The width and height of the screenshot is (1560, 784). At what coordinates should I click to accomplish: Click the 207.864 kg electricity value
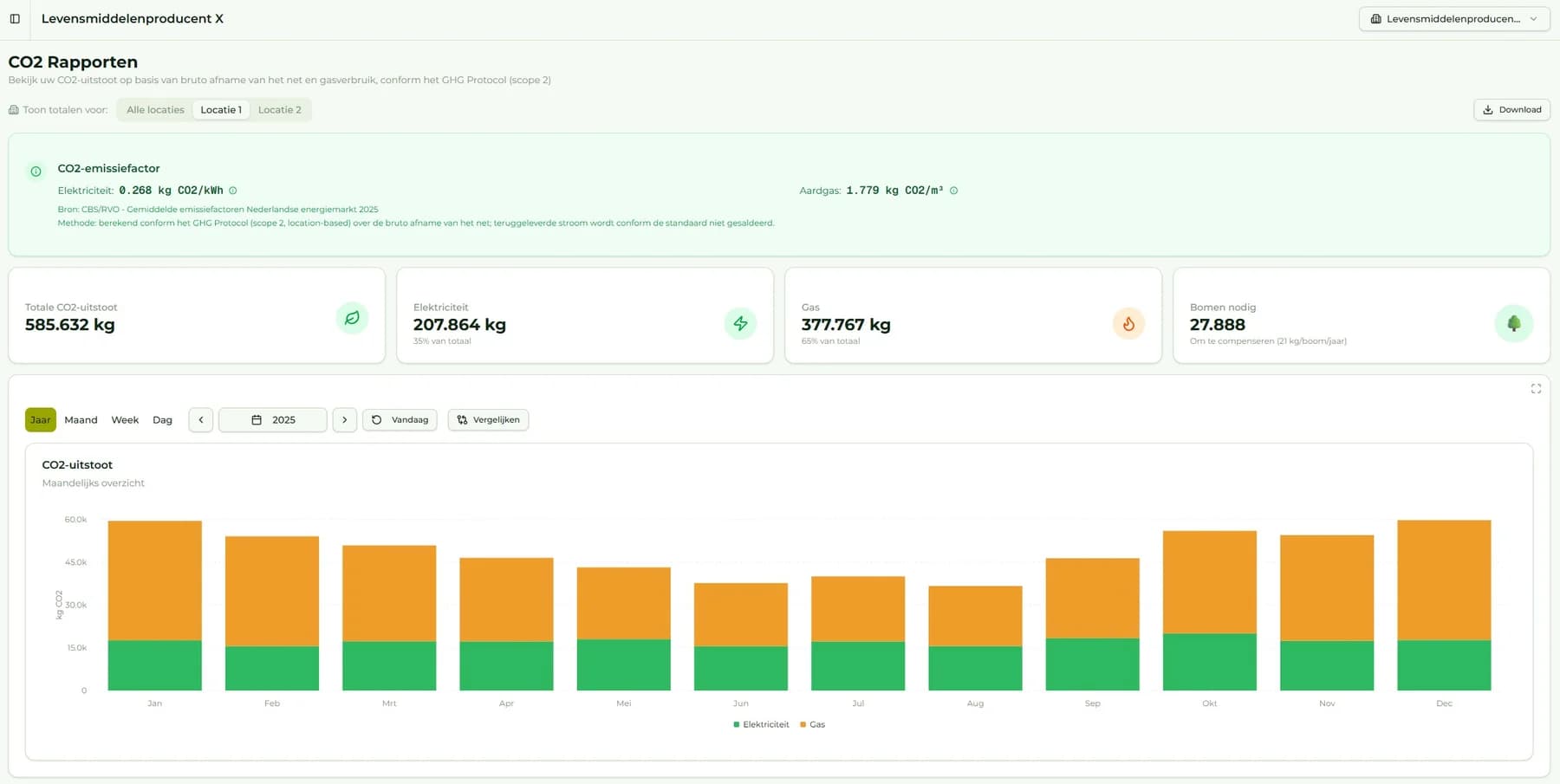tap(459, 325)
